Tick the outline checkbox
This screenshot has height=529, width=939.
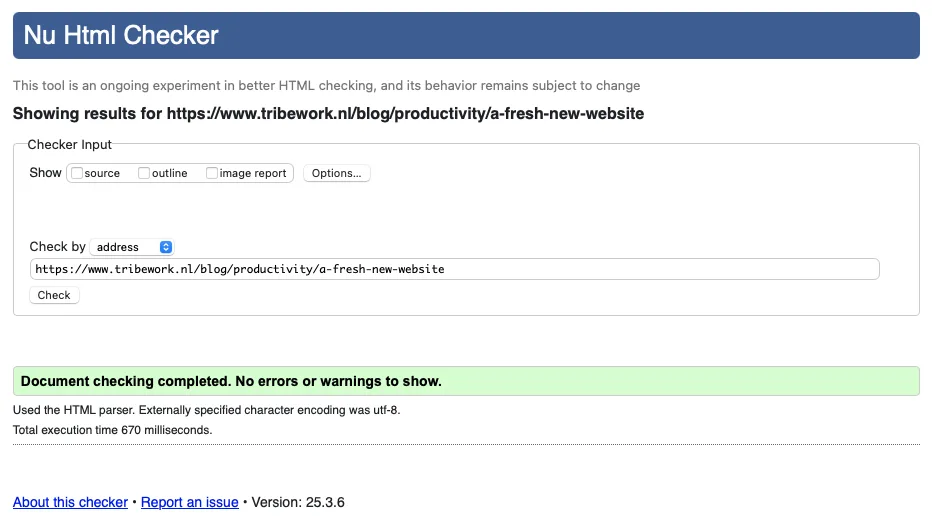(144, 173)
